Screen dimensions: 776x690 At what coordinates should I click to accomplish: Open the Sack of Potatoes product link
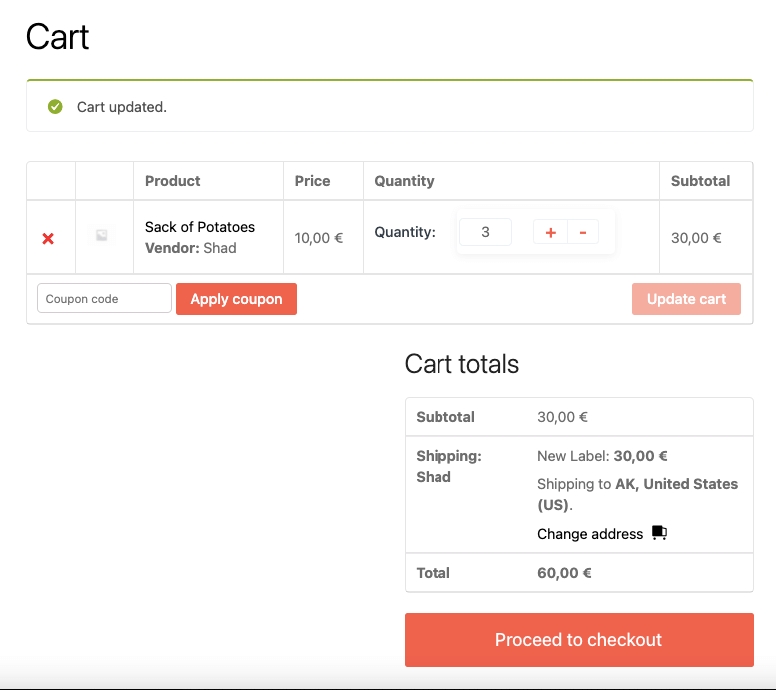click(x=200, y=227)
